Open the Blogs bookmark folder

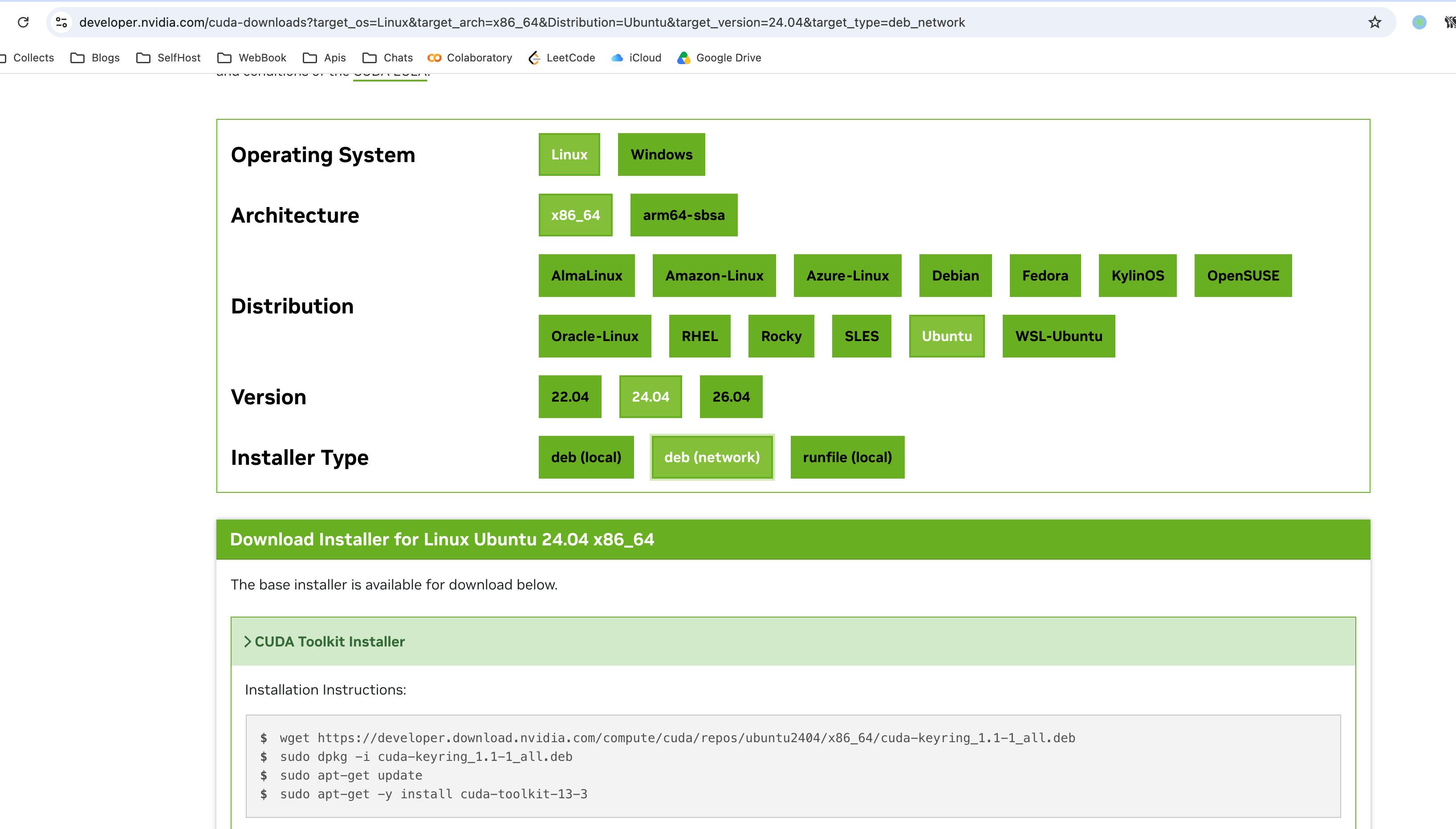click(95, 57)
